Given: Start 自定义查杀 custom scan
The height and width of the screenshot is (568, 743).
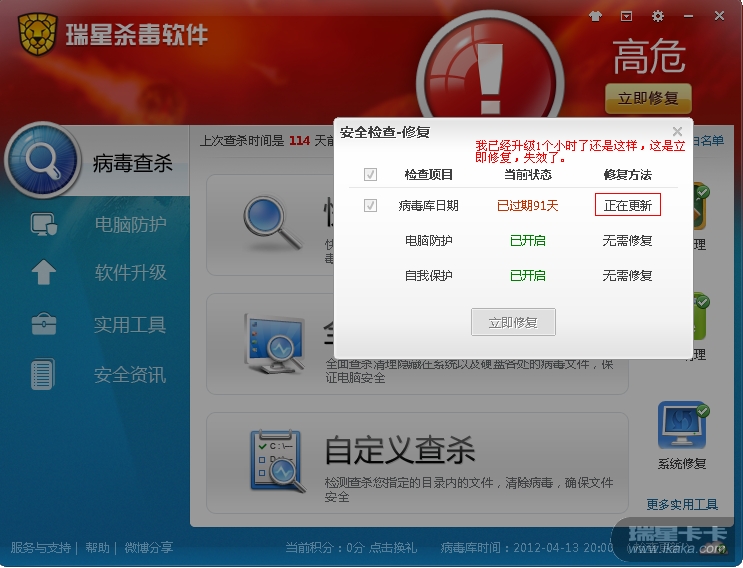Looking at the screenshot, I should (x=417, y=463).
